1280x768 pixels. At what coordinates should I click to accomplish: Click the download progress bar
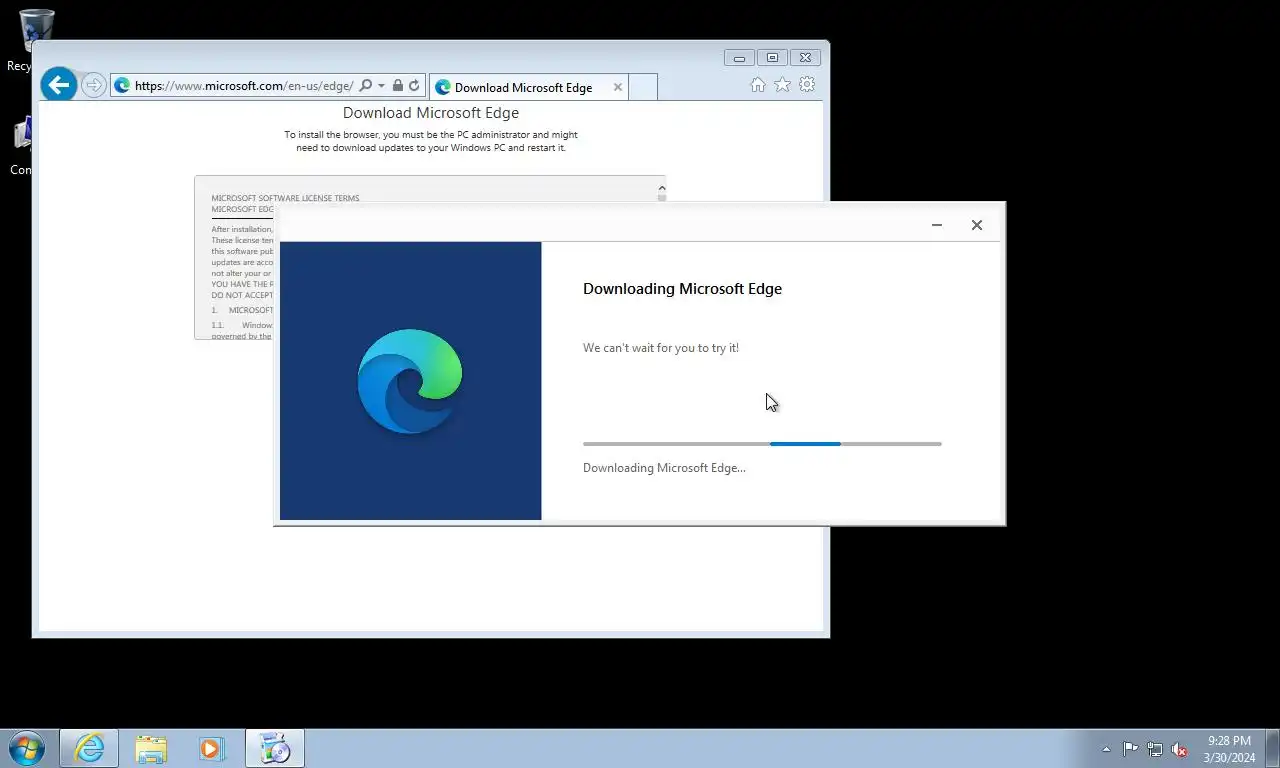coord(762,444)
